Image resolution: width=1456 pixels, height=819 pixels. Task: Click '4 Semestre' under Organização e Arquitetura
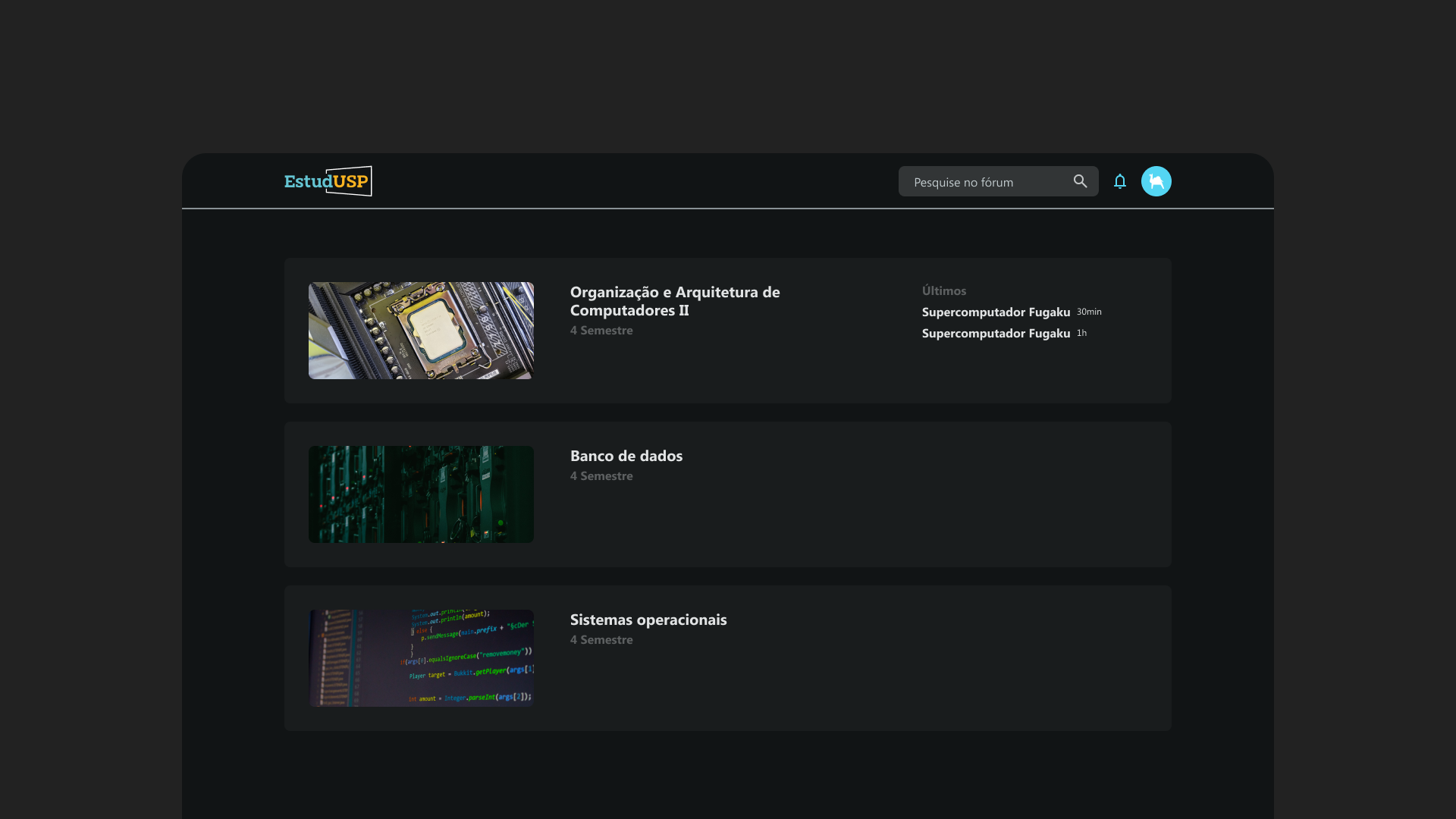[x=601, y=330]
